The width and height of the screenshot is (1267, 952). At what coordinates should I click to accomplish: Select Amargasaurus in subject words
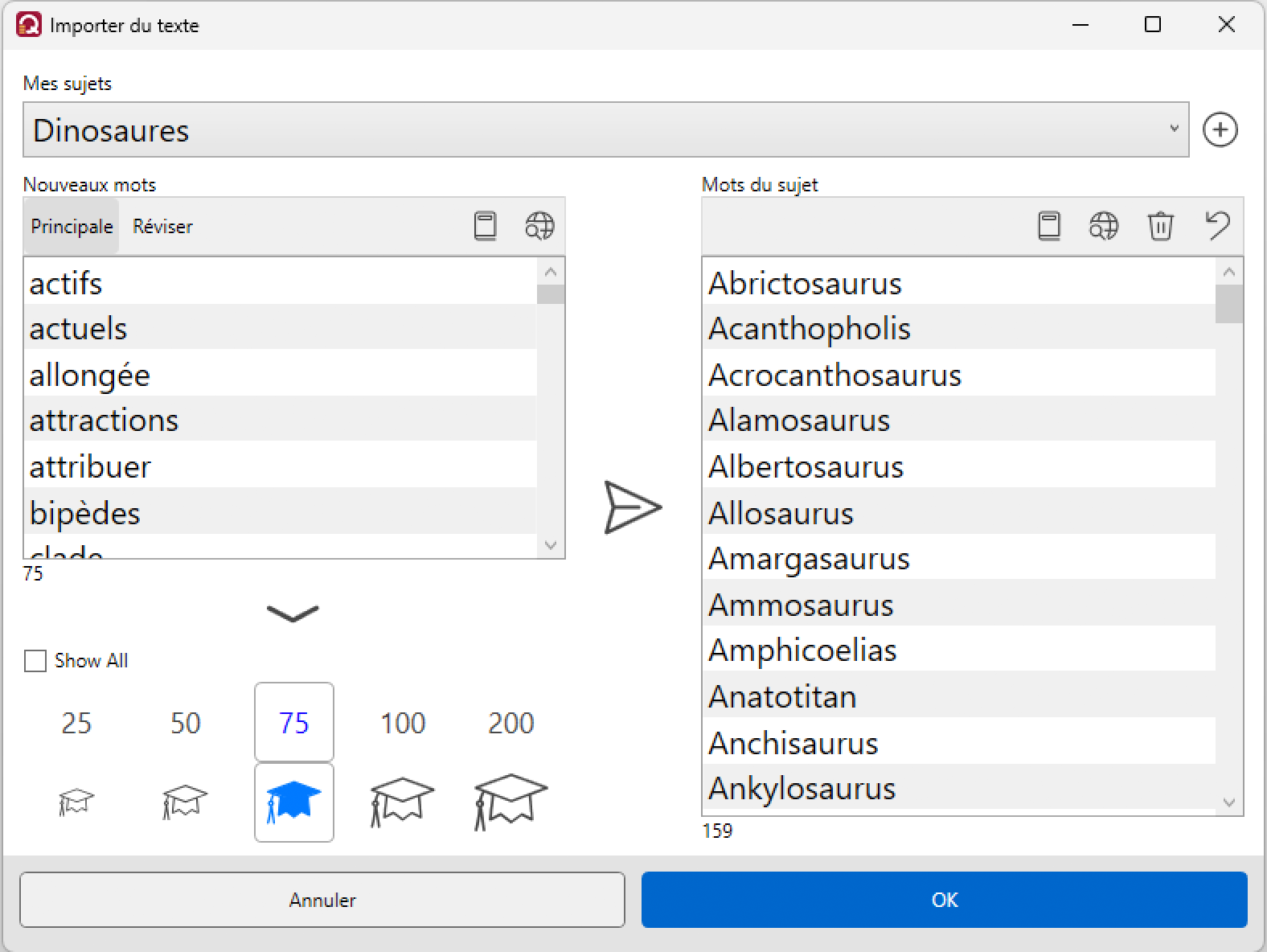tap(958, 558)
